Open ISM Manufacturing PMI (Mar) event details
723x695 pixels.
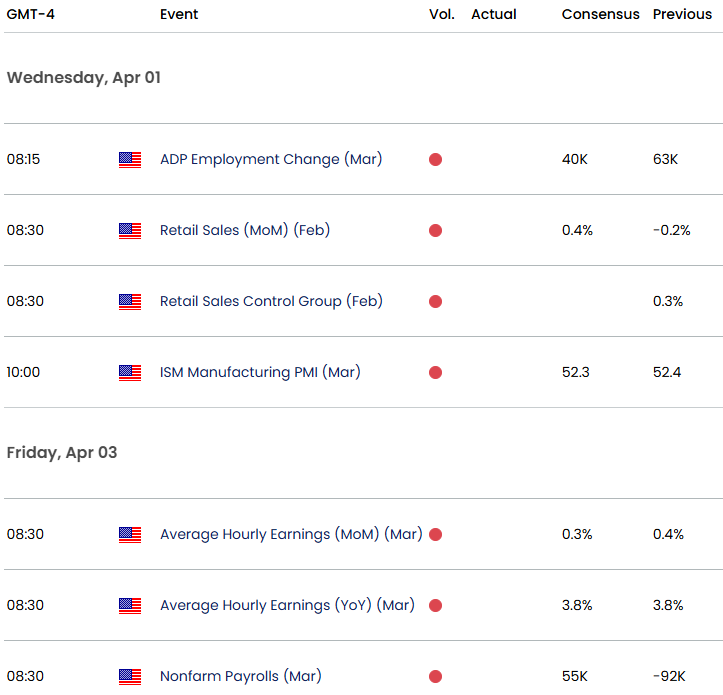(x=260, y=372)
